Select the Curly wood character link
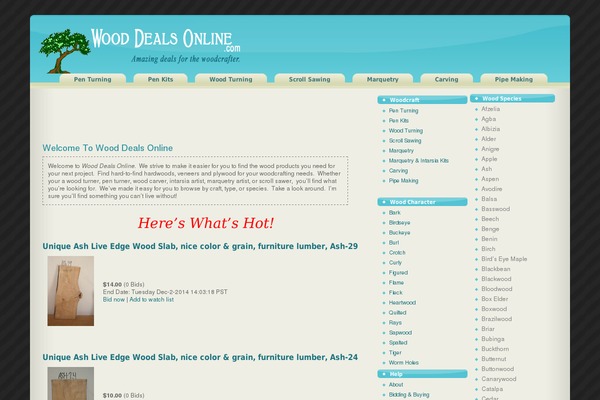The width and height of the screenshot is (600, 400). 395,263
